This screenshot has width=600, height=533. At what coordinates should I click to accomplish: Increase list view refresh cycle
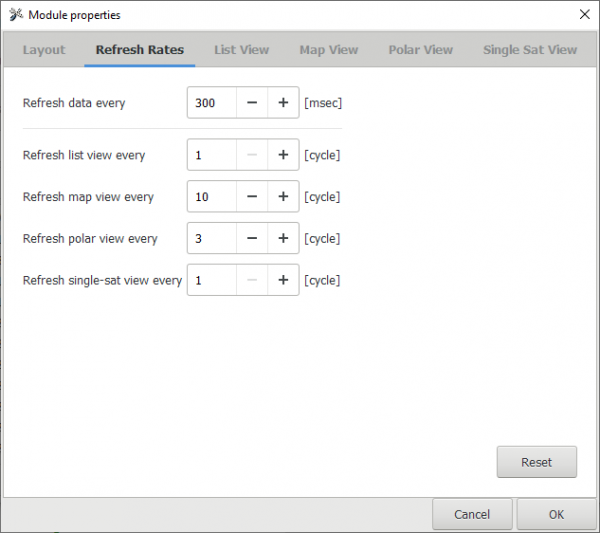pyautogui.click(x=283, y=155)
